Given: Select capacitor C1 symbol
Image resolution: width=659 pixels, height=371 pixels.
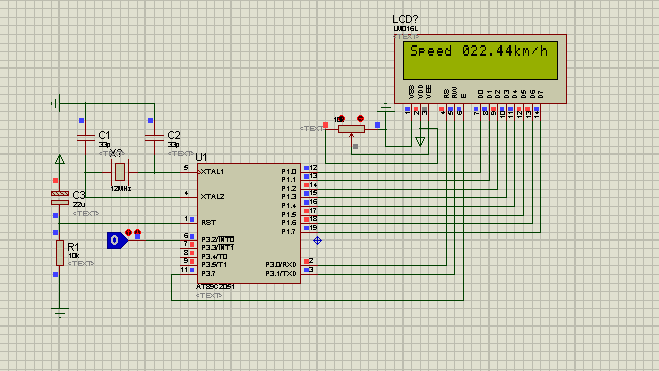Looking at the screenshot, I should click(x=86, y=137).
